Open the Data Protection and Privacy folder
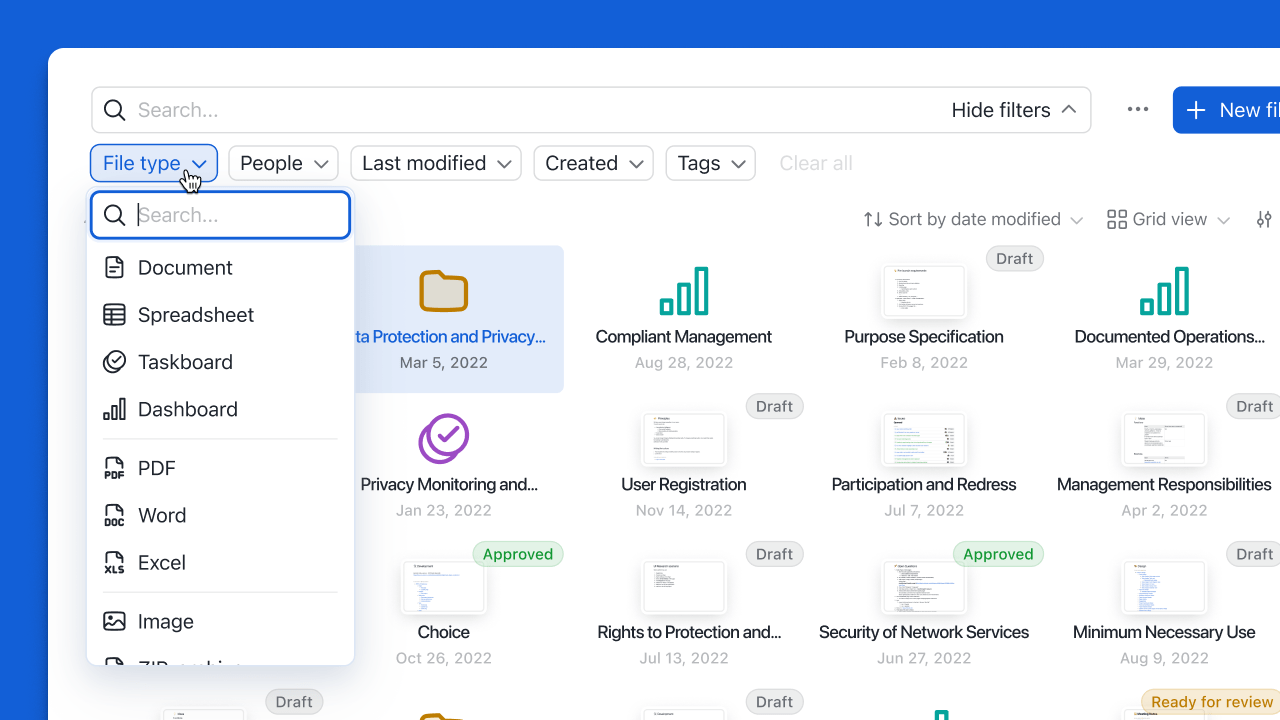 (x=443, y=291)
